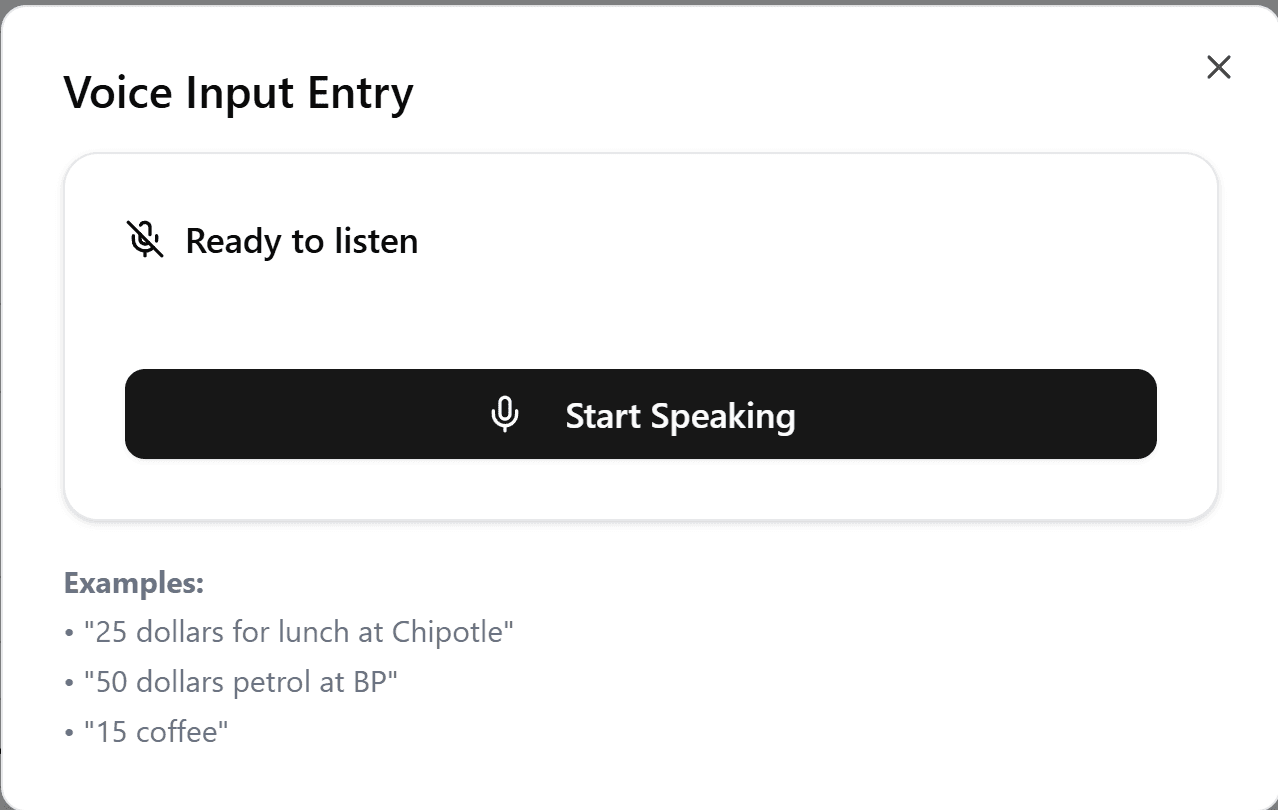The width and height of the screenshot is (1278, 810).
Task: Select the "25 dollars for lunch at Chipotle" example
Action: click(298, 632)
